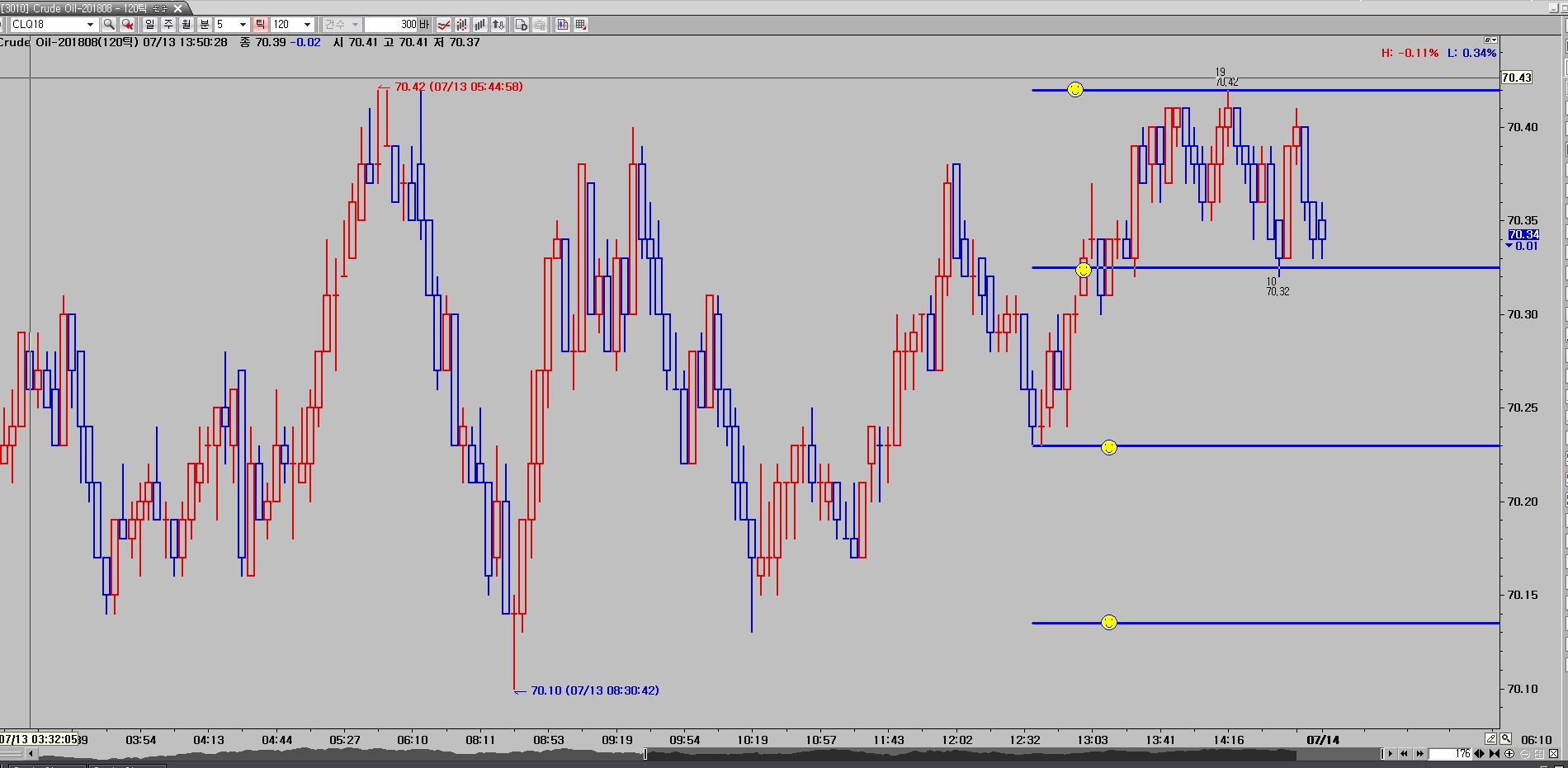Click the grid table icon in toolbar
This screenshot has height=768, width=1568.
tap(581, 25)
